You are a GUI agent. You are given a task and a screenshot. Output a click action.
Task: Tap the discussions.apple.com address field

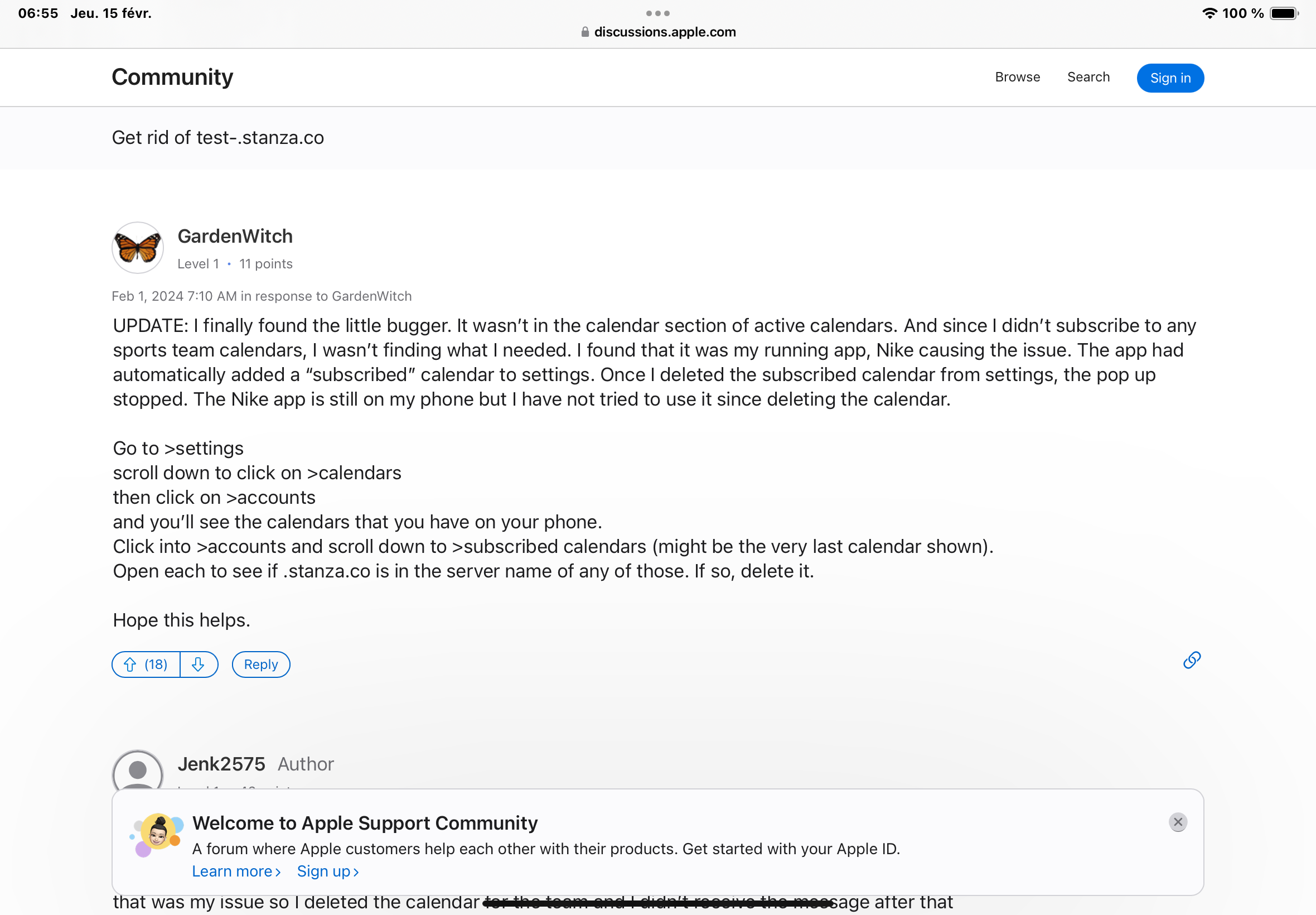click(665, 32)
